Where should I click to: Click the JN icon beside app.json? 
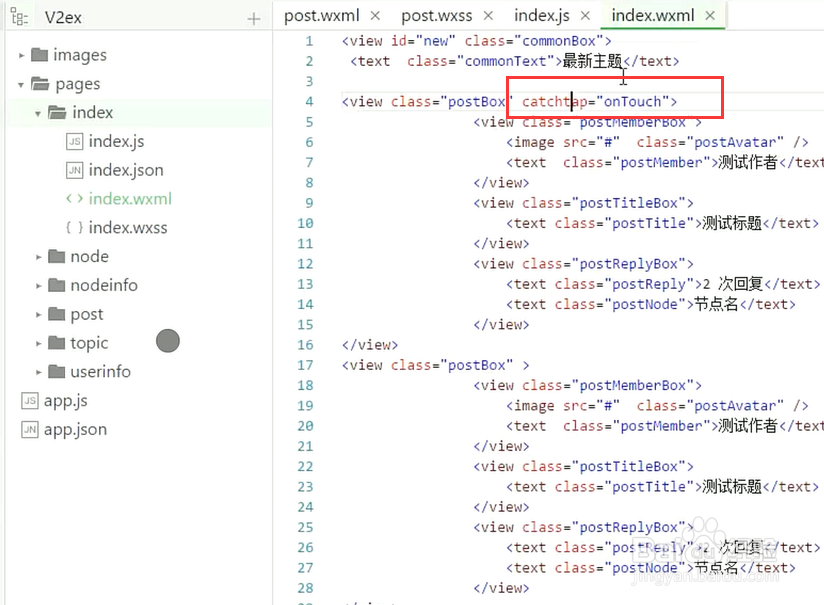pos(30,429)
